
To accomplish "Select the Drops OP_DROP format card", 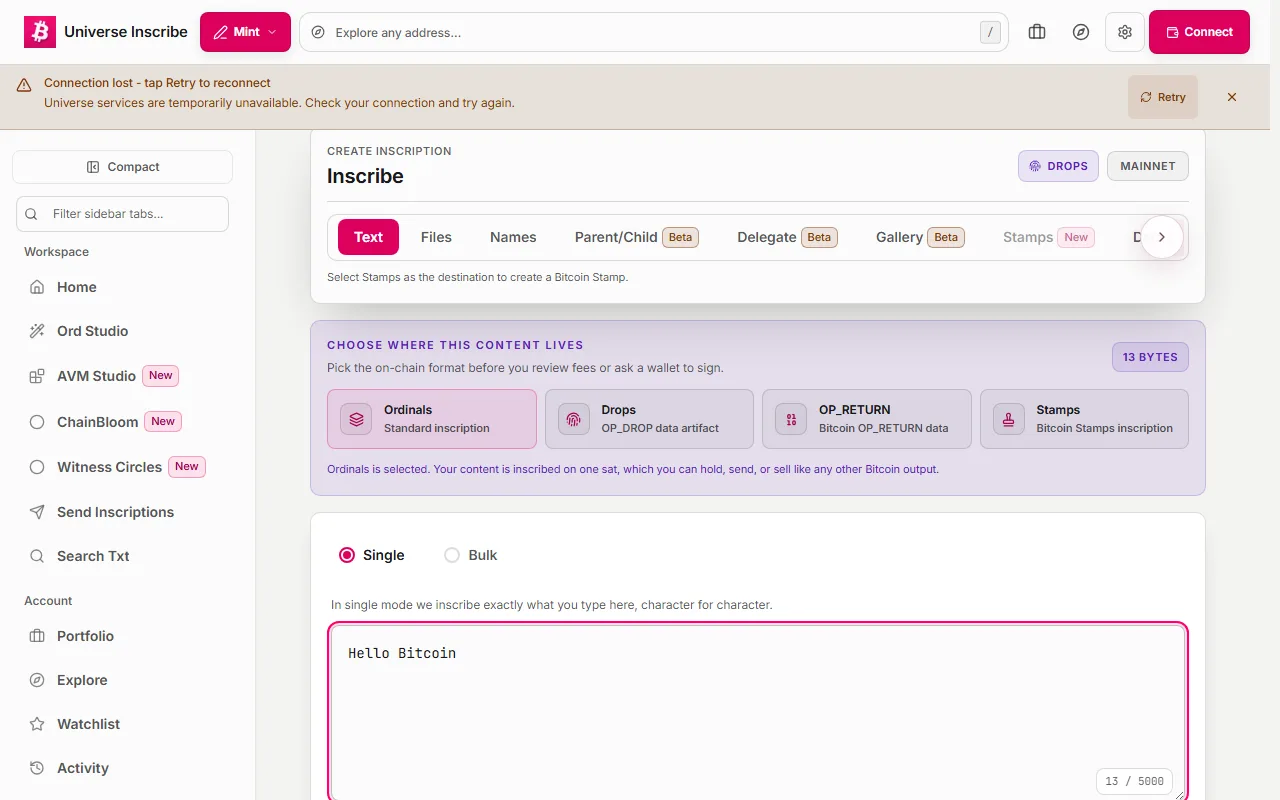I will 649,419.
